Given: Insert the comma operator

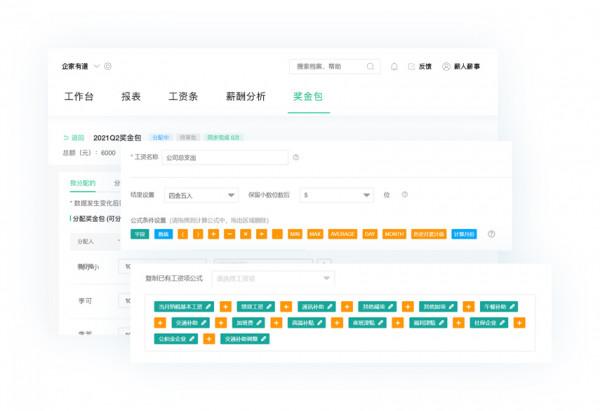Looking at the screenshot, I should pos(277,234).
